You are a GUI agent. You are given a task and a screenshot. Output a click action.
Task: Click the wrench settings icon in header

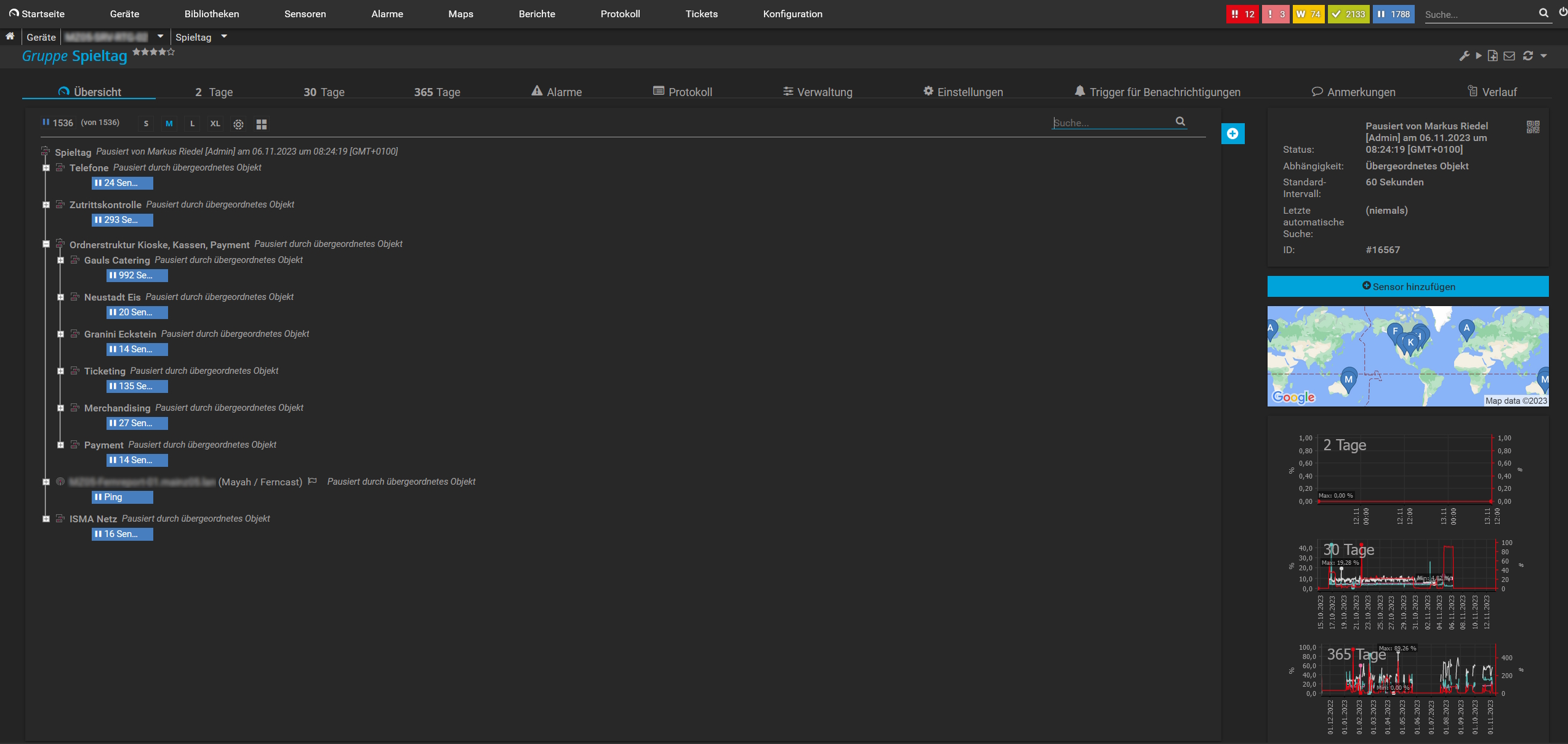click(x=1464, y=56)
